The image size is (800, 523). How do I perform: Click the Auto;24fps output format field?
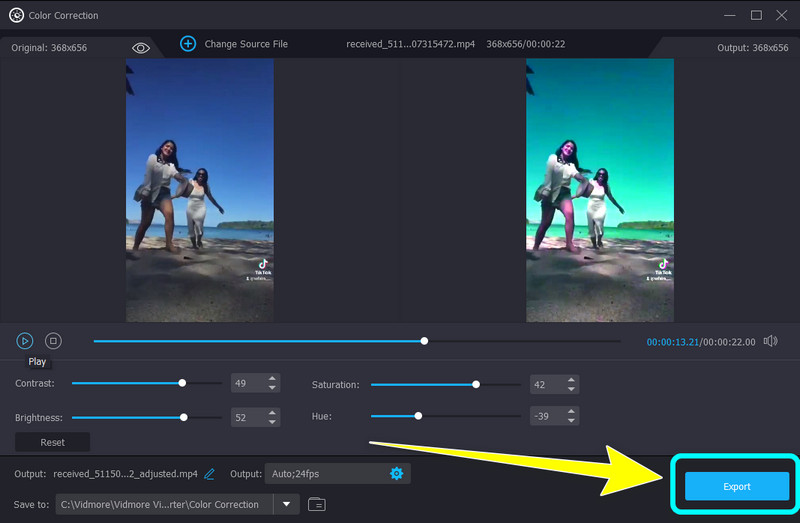325,474
